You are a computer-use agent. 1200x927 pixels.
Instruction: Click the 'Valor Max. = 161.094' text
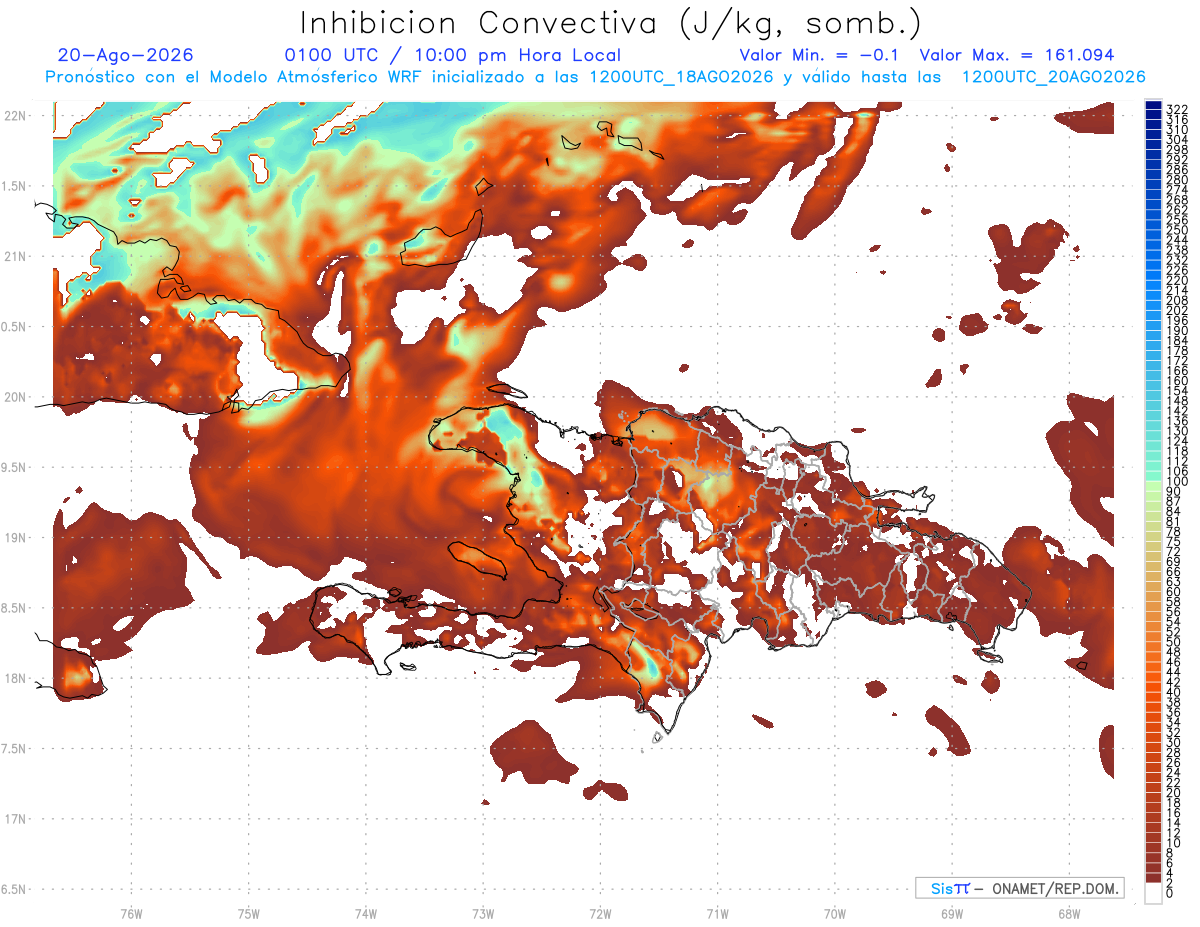click(x=1016, y=55)
